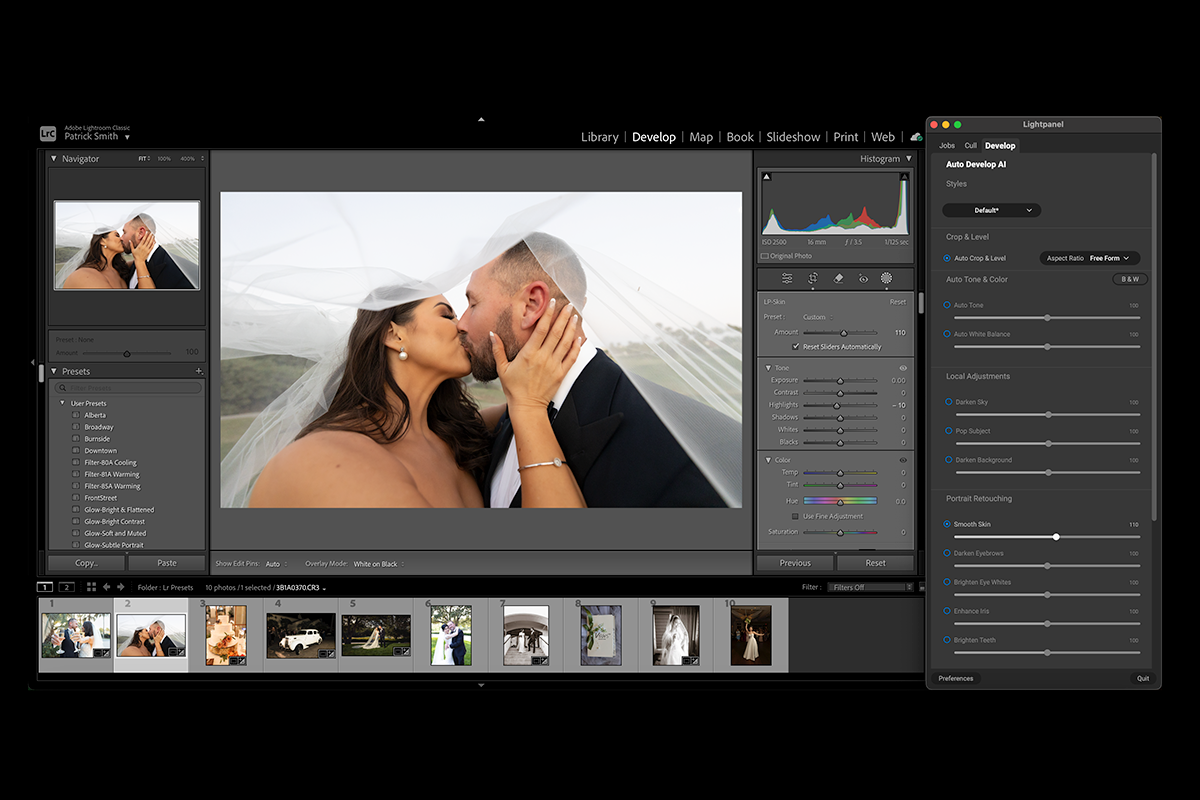Toggle the Tone panel eye icon
This screenshot has width=1200, height=800.
(903, 368)
